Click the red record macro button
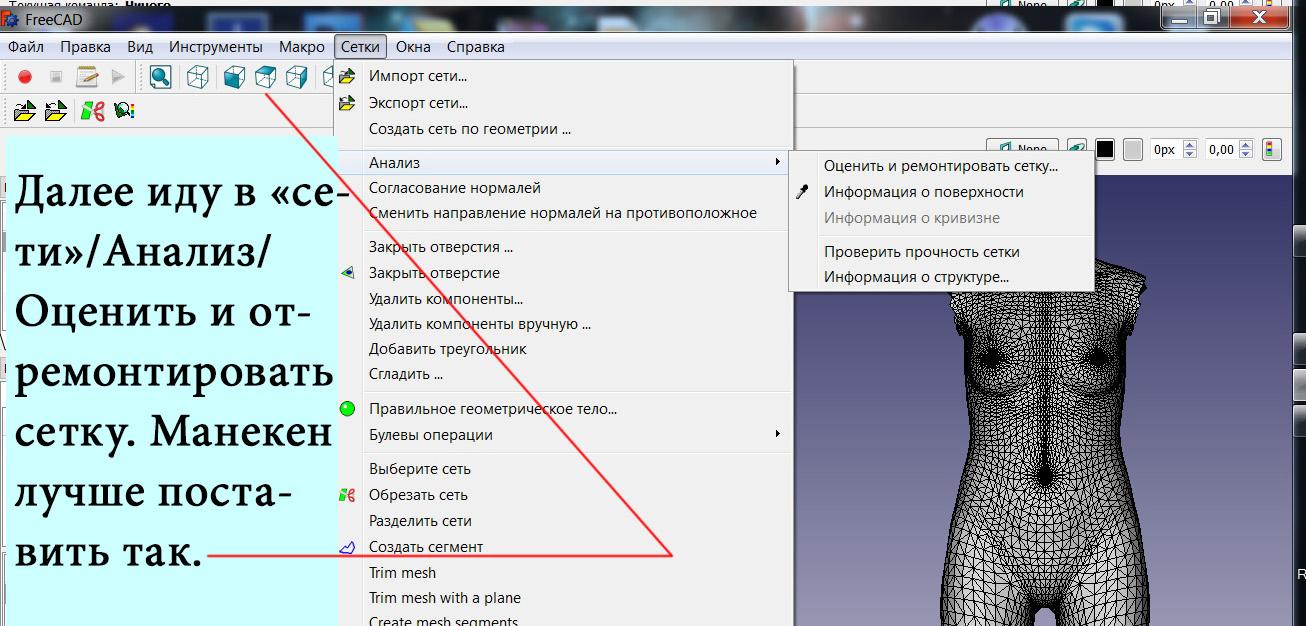 click(x=26, y=77)
